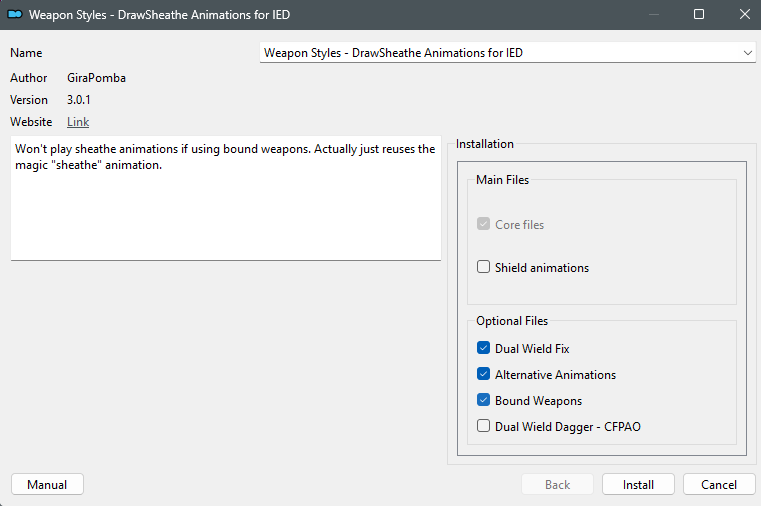Click the Version label
Viewport: 761px width, 506px height.
[x=29, y=100]
